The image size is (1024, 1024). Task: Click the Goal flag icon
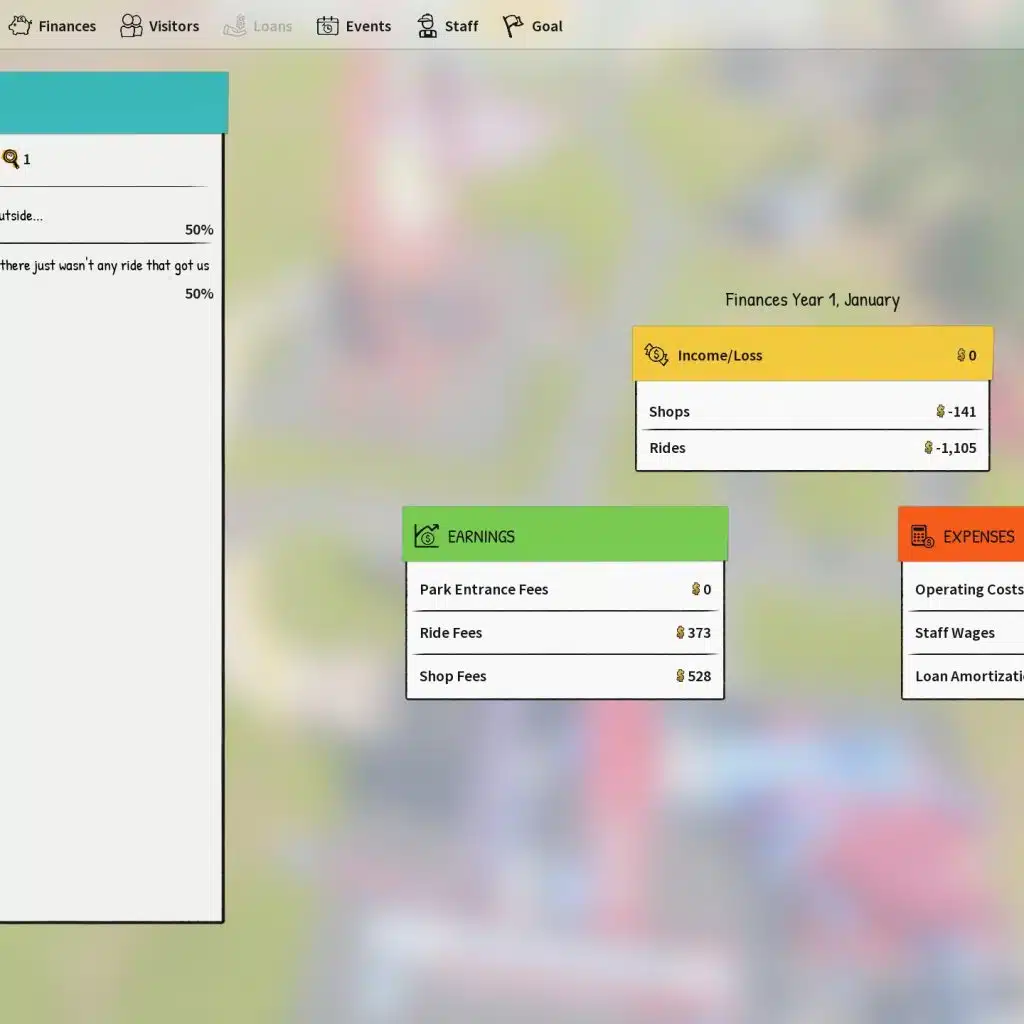(x=513, y=26)
